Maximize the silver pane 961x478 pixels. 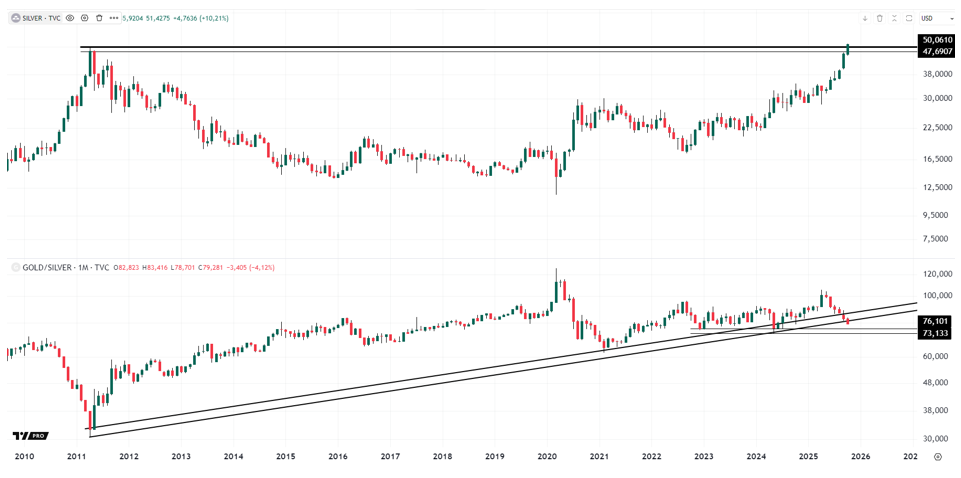pos(909,18)
